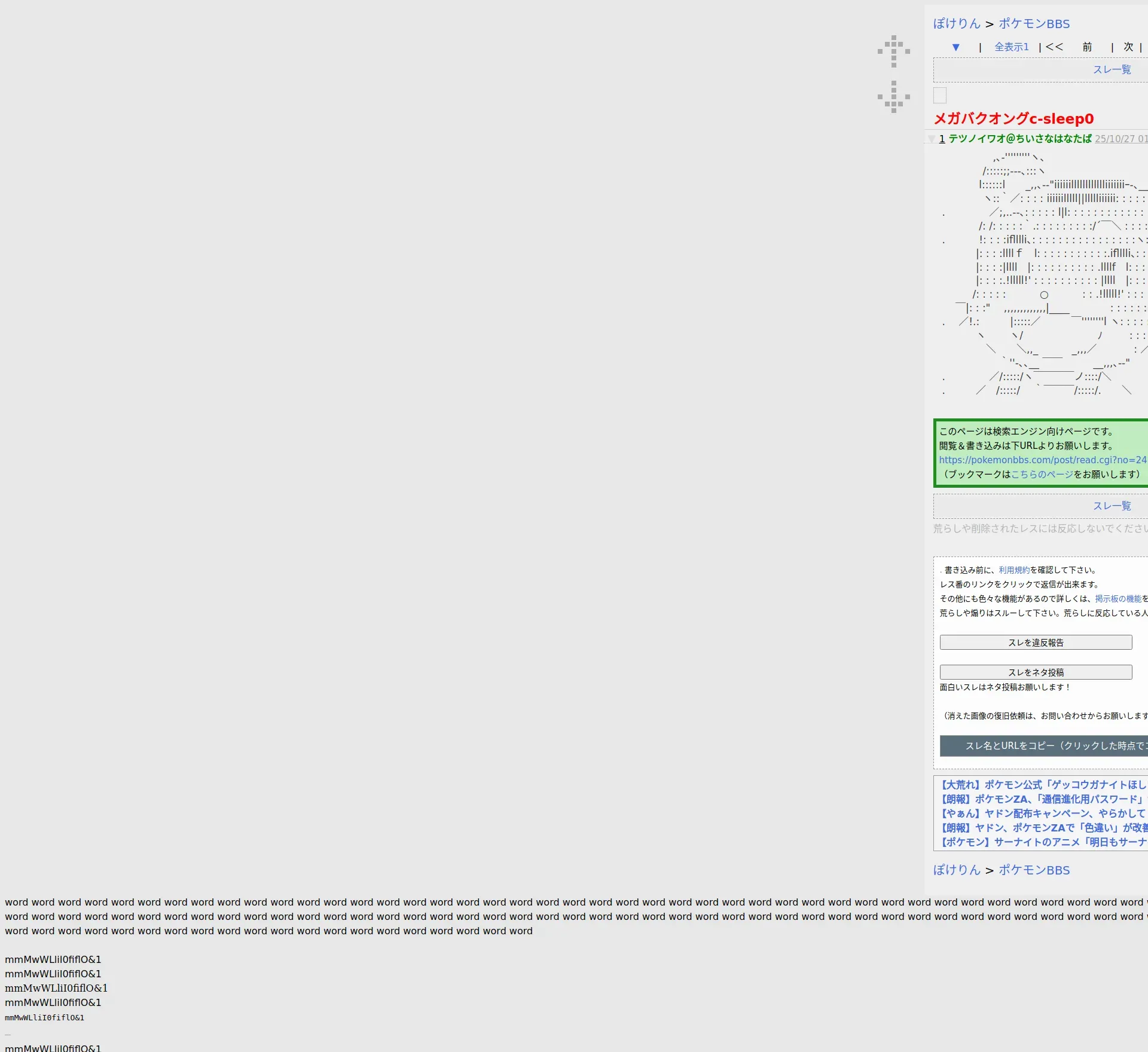The width and height of the screenshot is (1148, 1052).
Task: Follow the こちらのページ bookmark link
Action: [x=1042, y=474]
